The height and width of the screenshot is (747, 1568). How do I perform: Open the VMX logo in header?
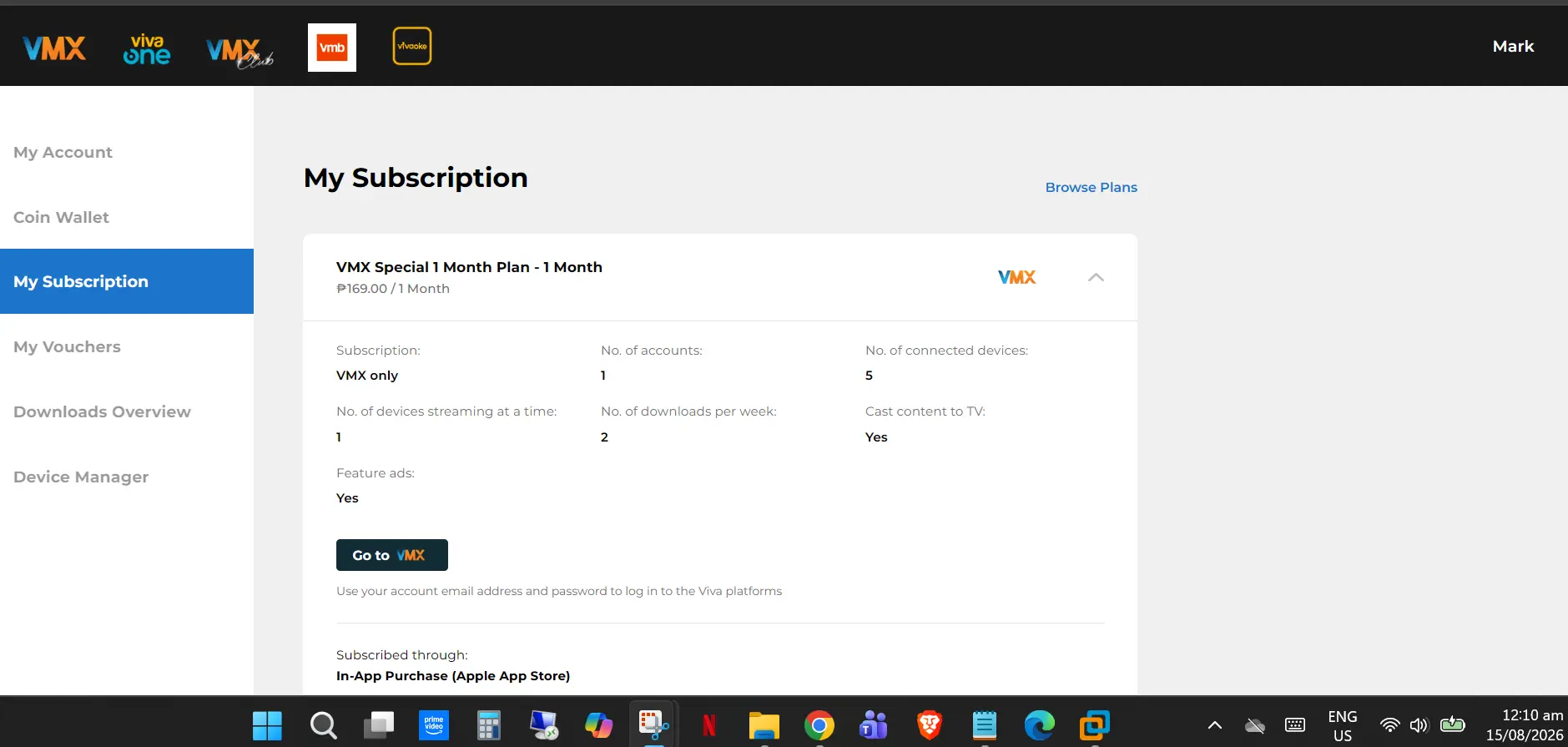tap(54, 48)
